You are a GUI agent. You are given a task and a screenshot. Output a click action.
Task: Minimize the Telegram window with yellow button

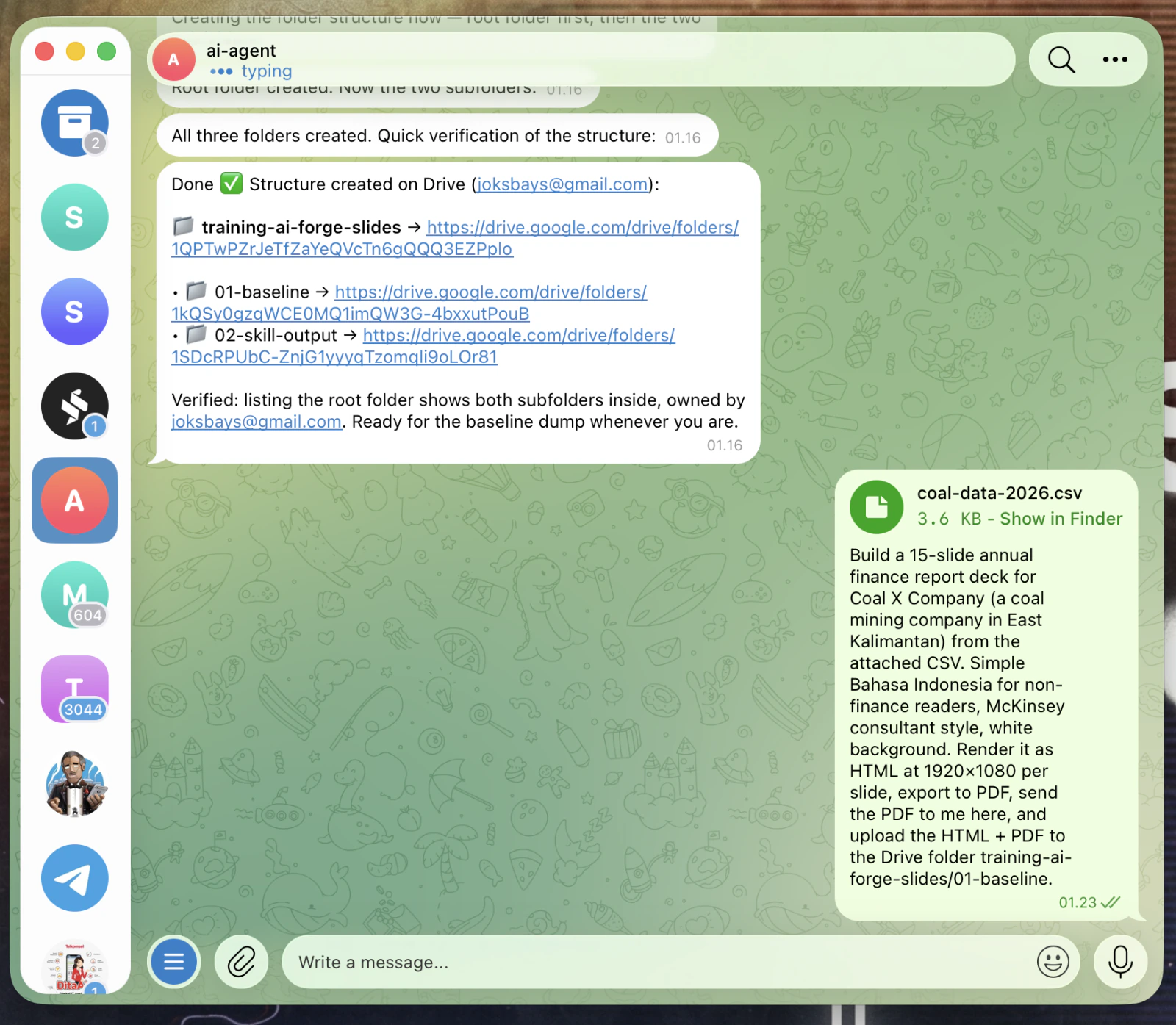tap(76, 51)
